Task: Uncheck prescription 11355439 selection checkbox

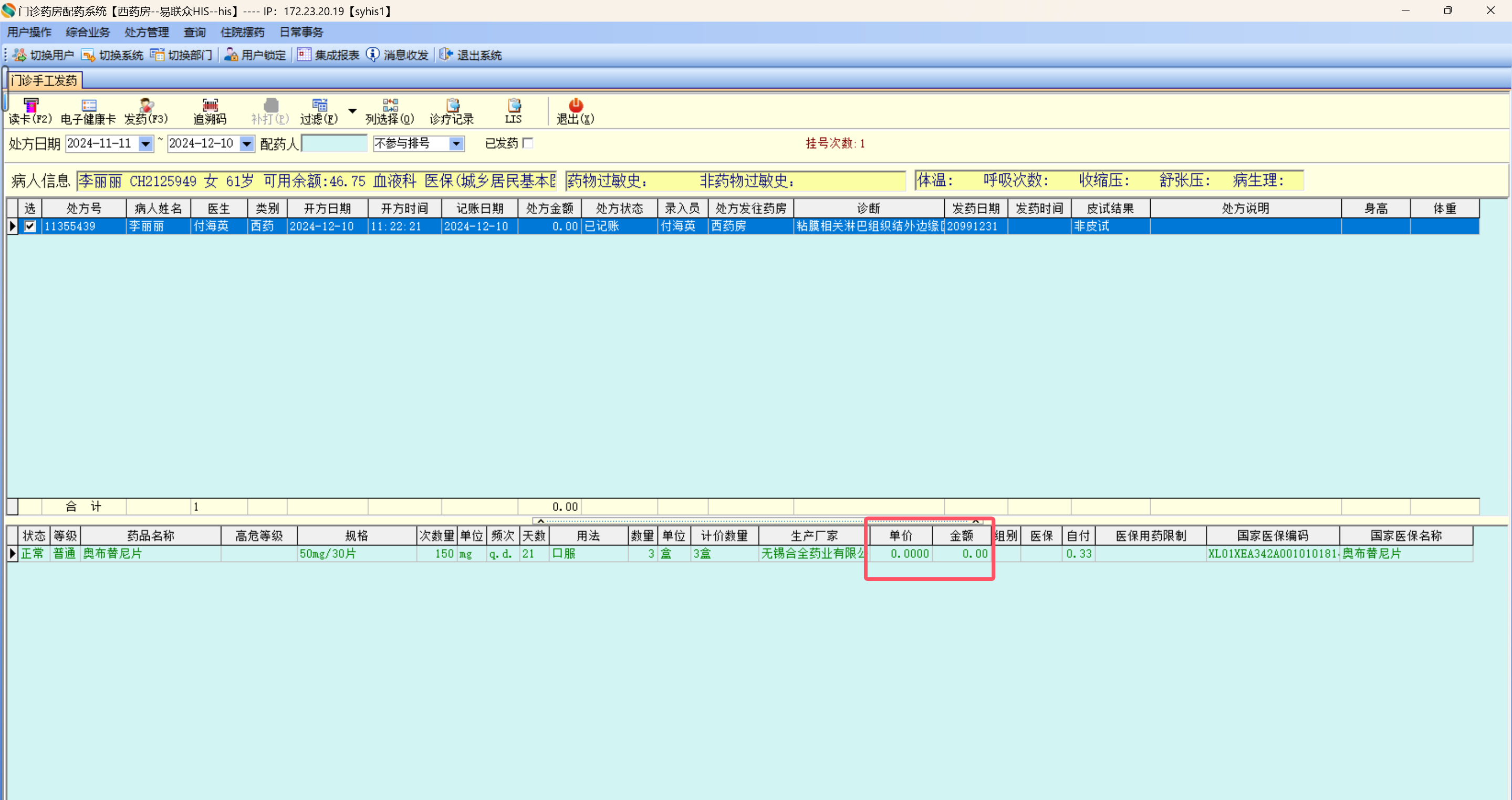Action: tap(30, 226)
